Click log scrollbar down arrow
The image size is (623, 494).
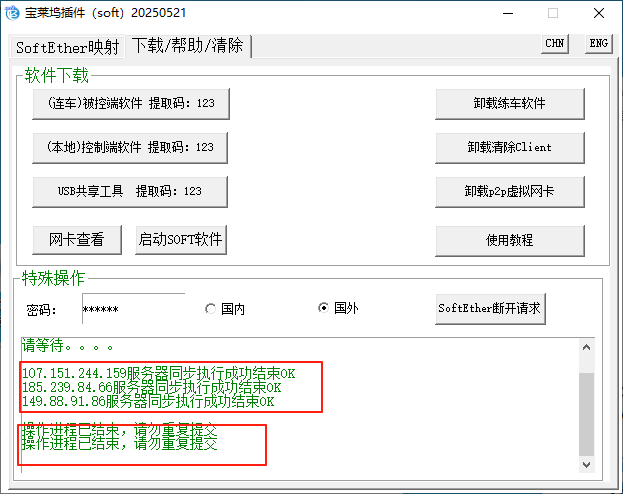coord(586,465)
